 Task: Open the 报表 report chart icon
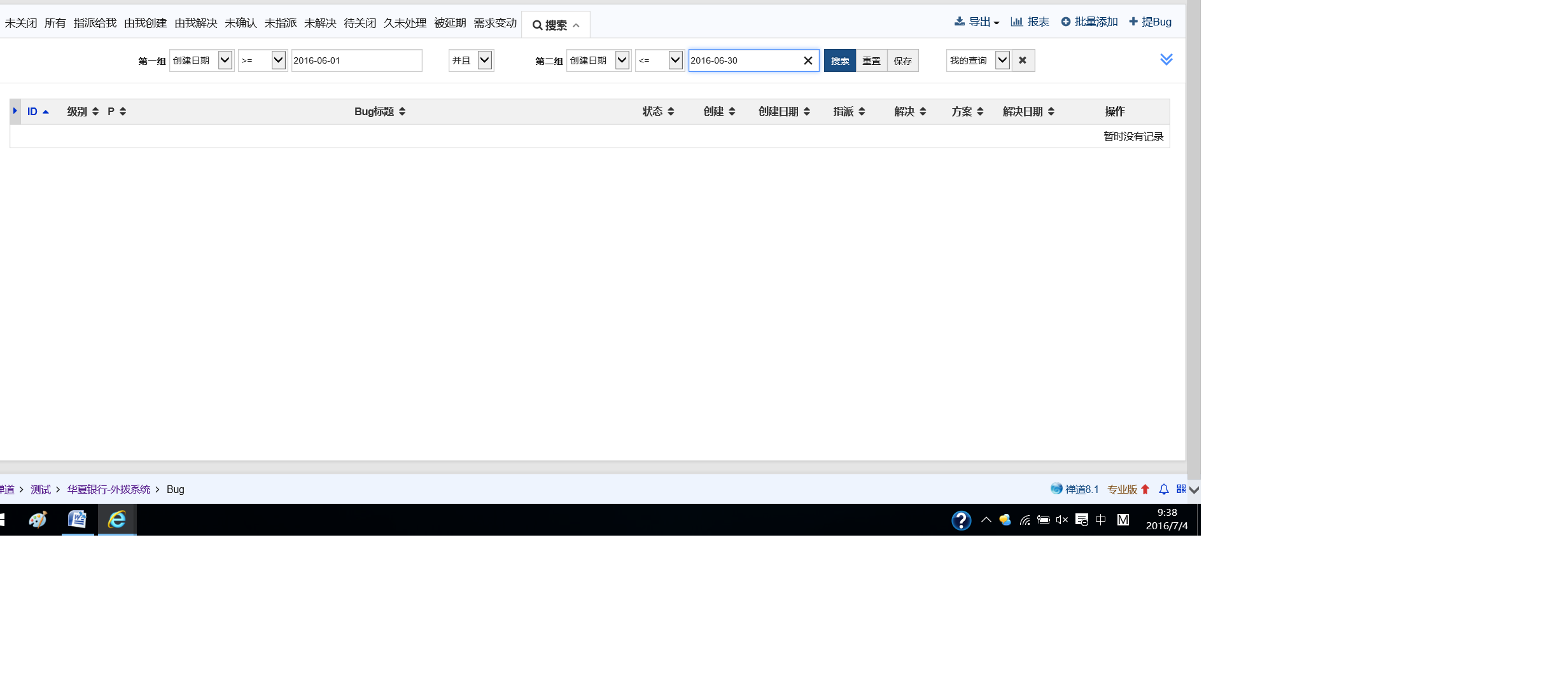point(1017,22)
